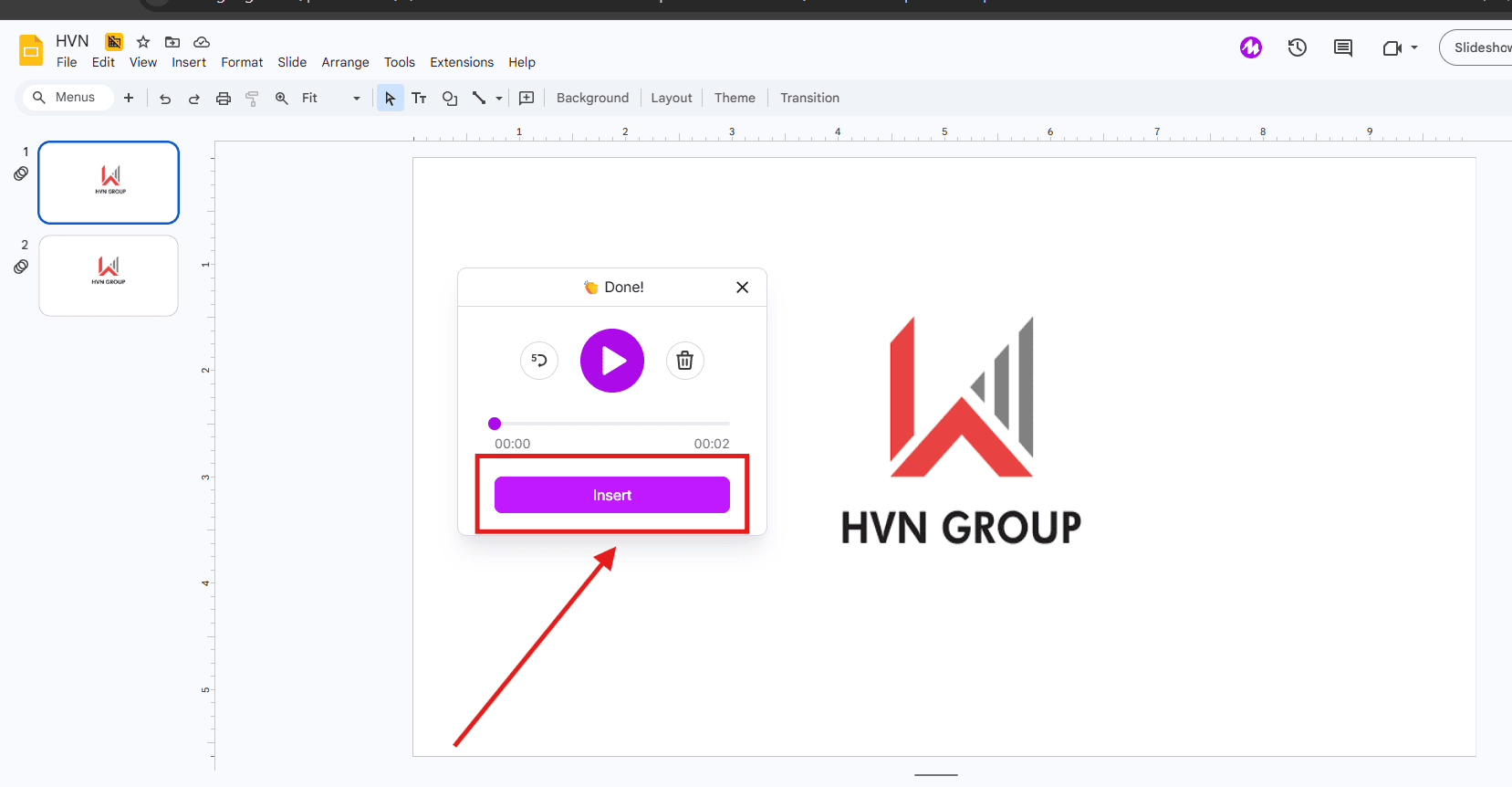Image resolution: width=1512 pixels, height=787 pixels.
Task: Click the yellow badge icon beside the HVN title
Action: point(114,42)
